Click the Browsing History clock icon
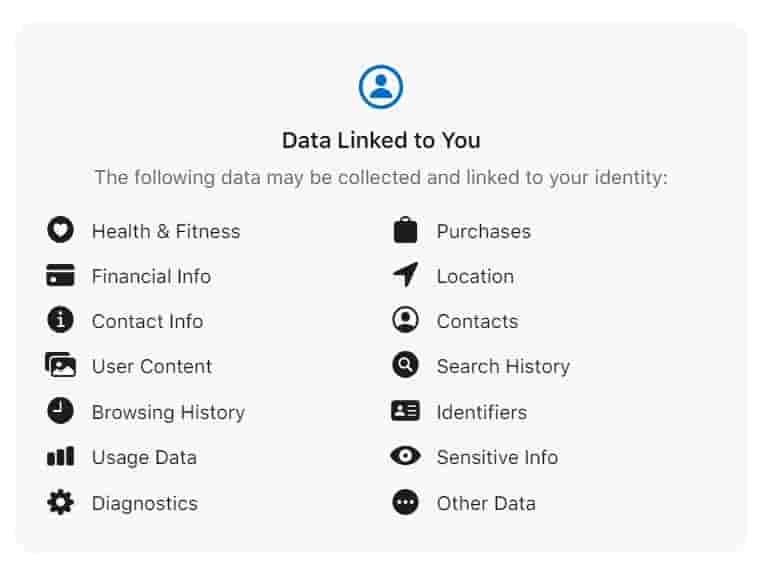 pyautogui.click(x=61, y=411)
